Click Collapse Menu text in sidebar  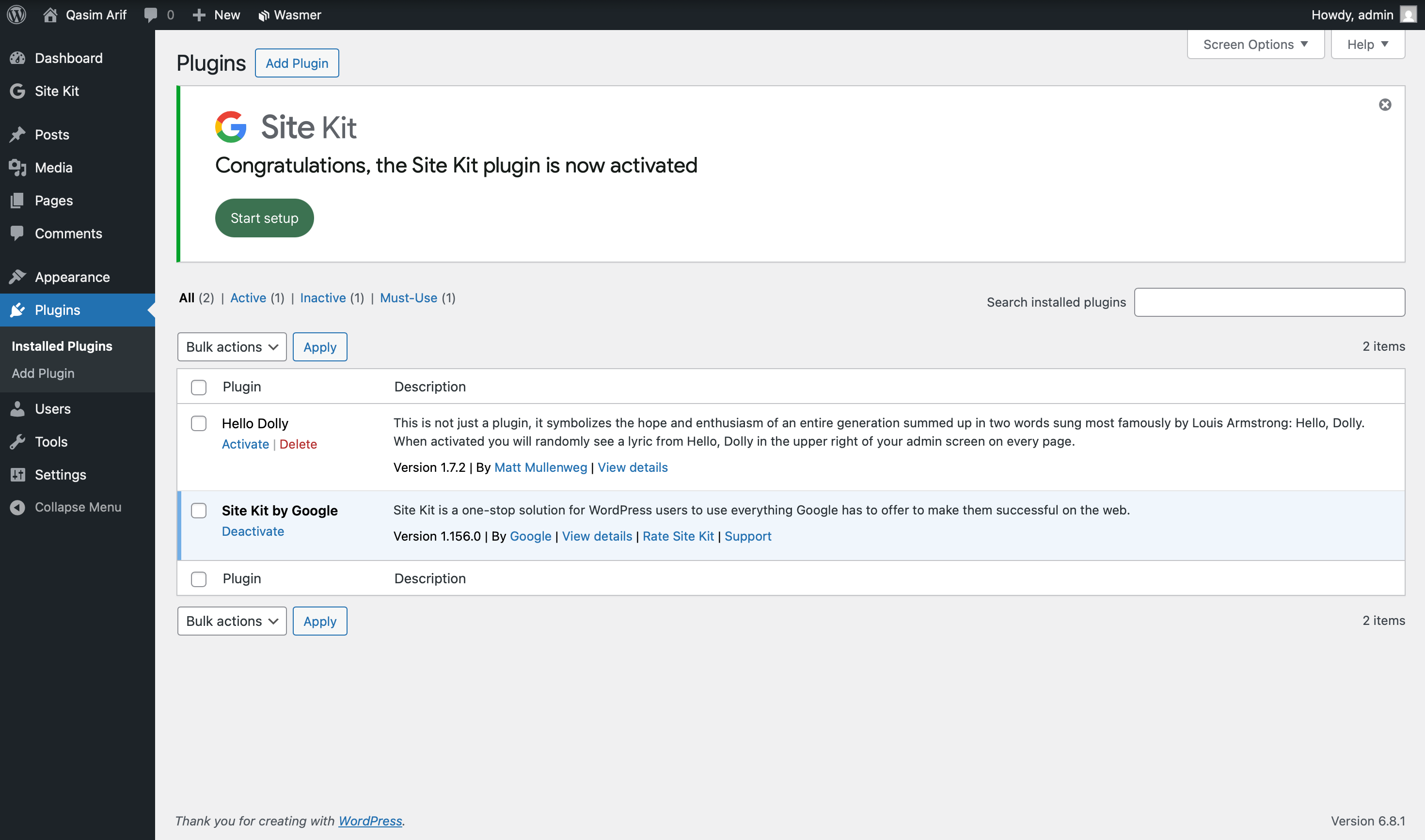(78, 507)
